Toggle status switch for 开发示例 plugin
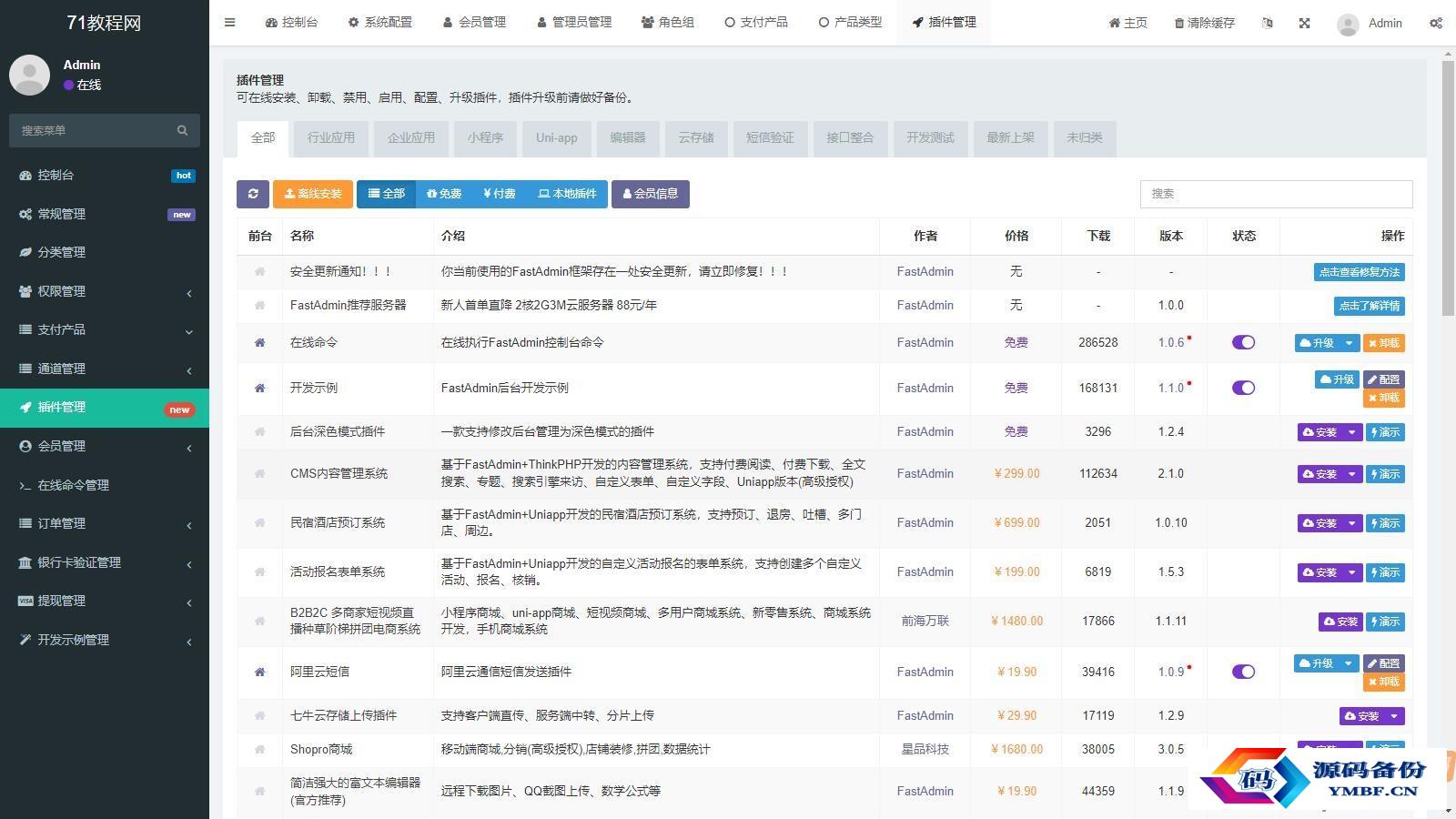 tap(1243, 388)
